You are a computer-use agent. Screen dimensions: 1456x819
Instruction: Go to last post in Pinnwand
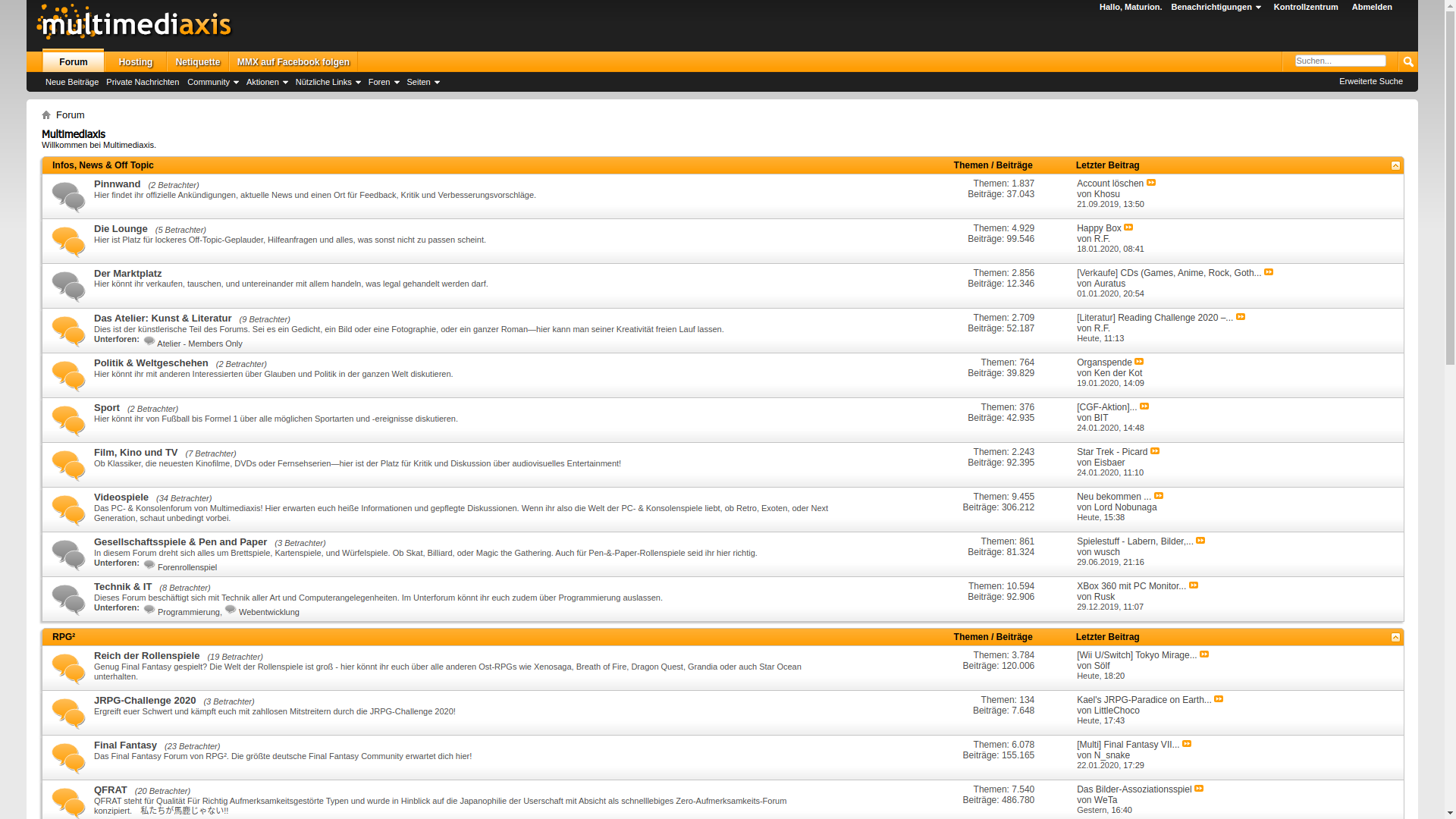(x=1151, y=183)
